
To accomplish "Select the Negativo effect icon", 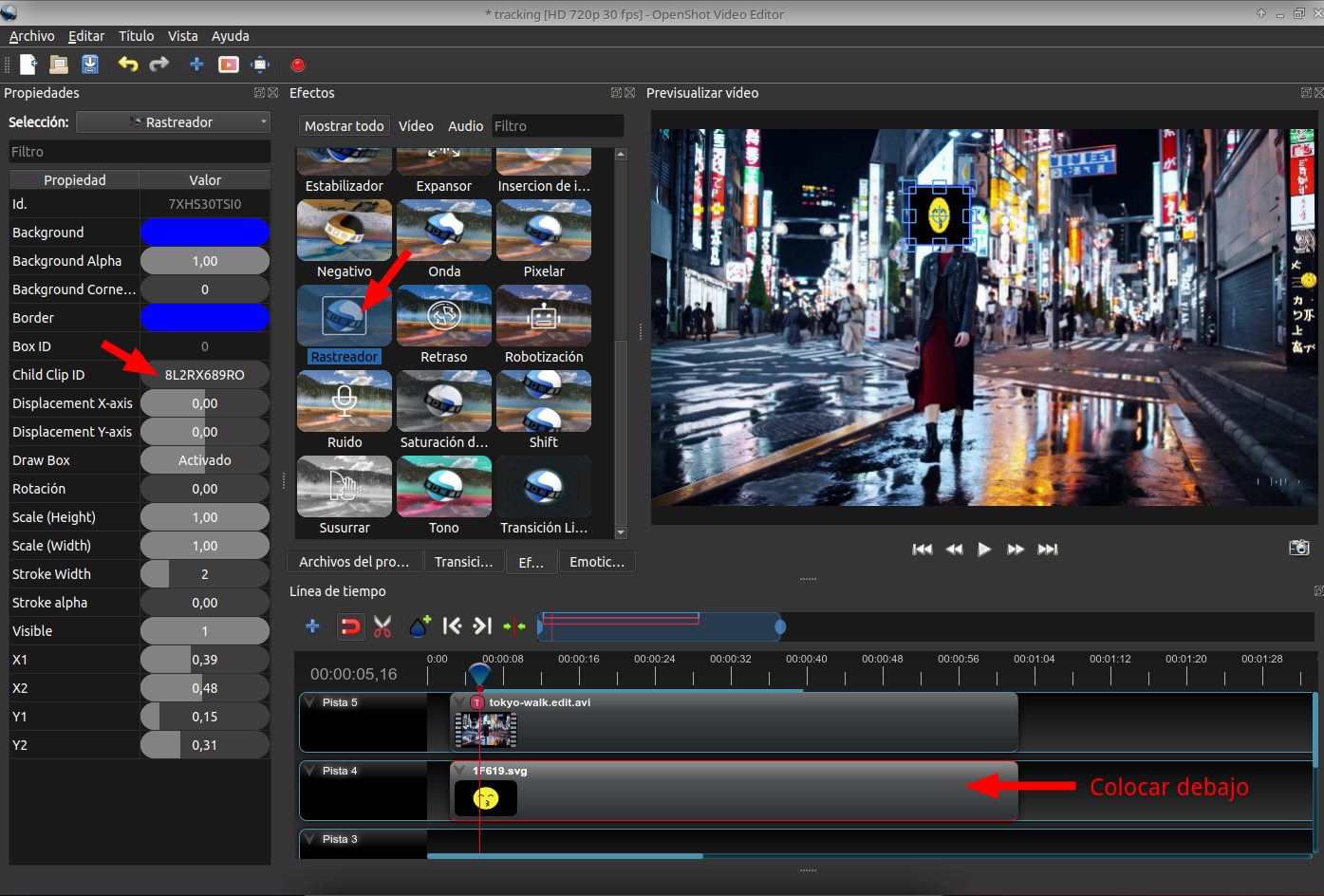I will (344, 230).
